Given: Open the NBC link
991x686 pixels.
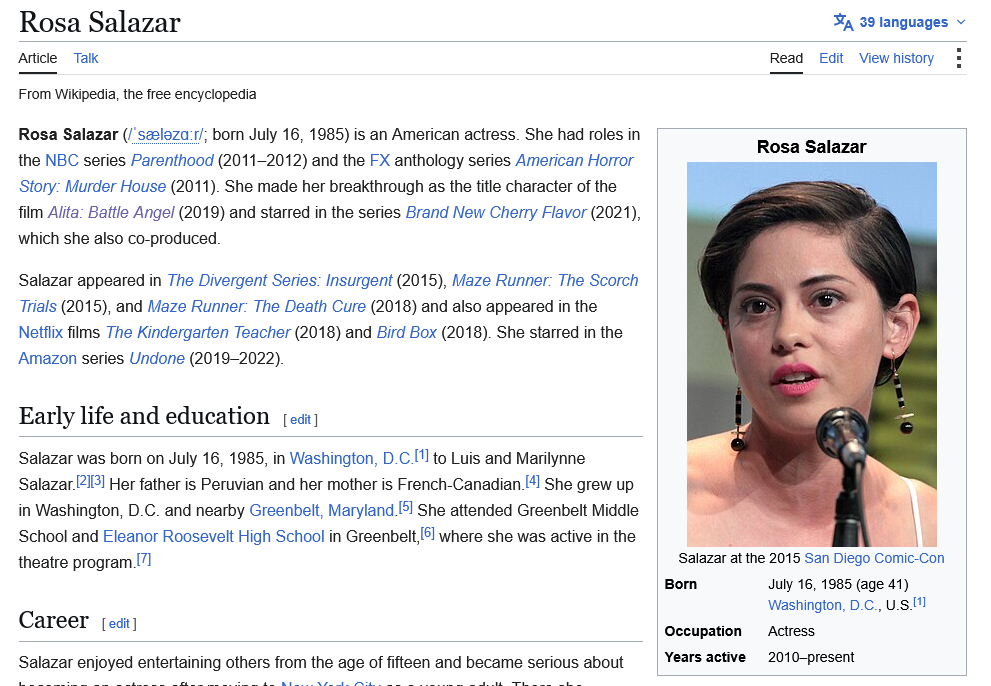Looking at the screenshot, I should (x=62, y=161).
